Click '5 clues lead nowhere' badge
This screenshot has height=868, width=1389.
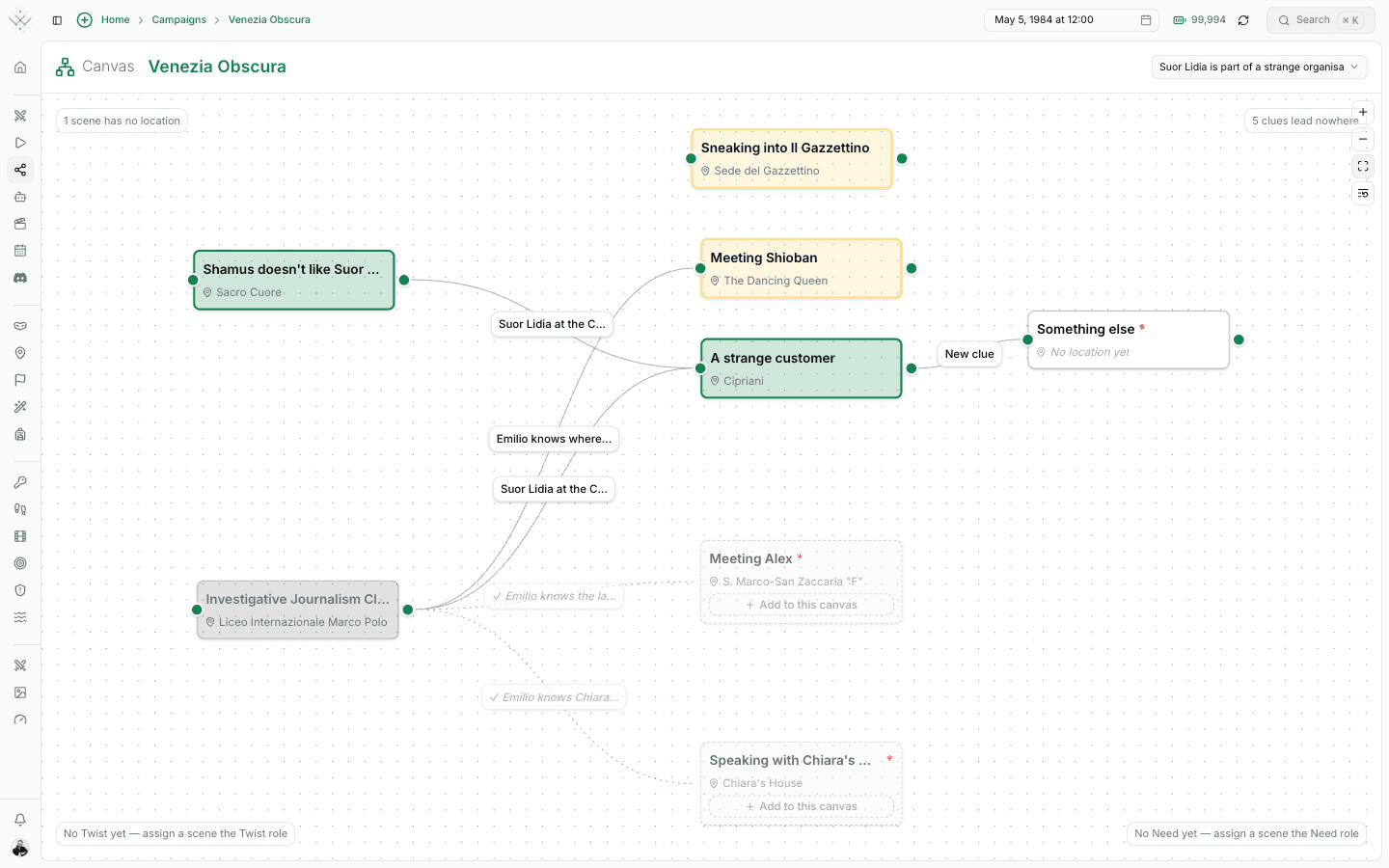pos(1304,121)
